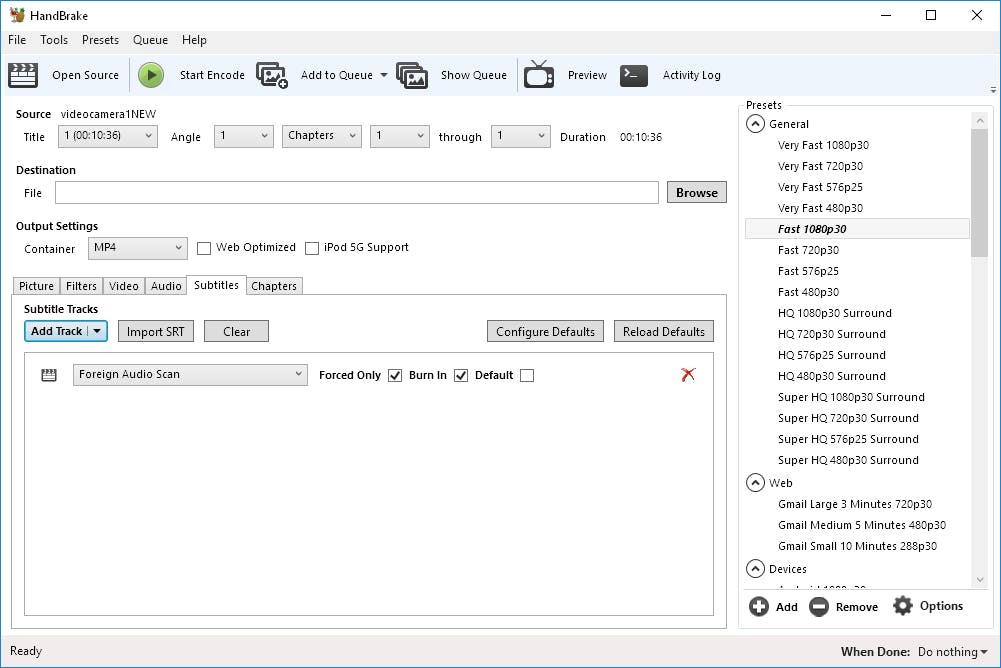The width and height of the screenshot is (1001, 668).
Task: Click the Add Track button
Action: [57, 331]
